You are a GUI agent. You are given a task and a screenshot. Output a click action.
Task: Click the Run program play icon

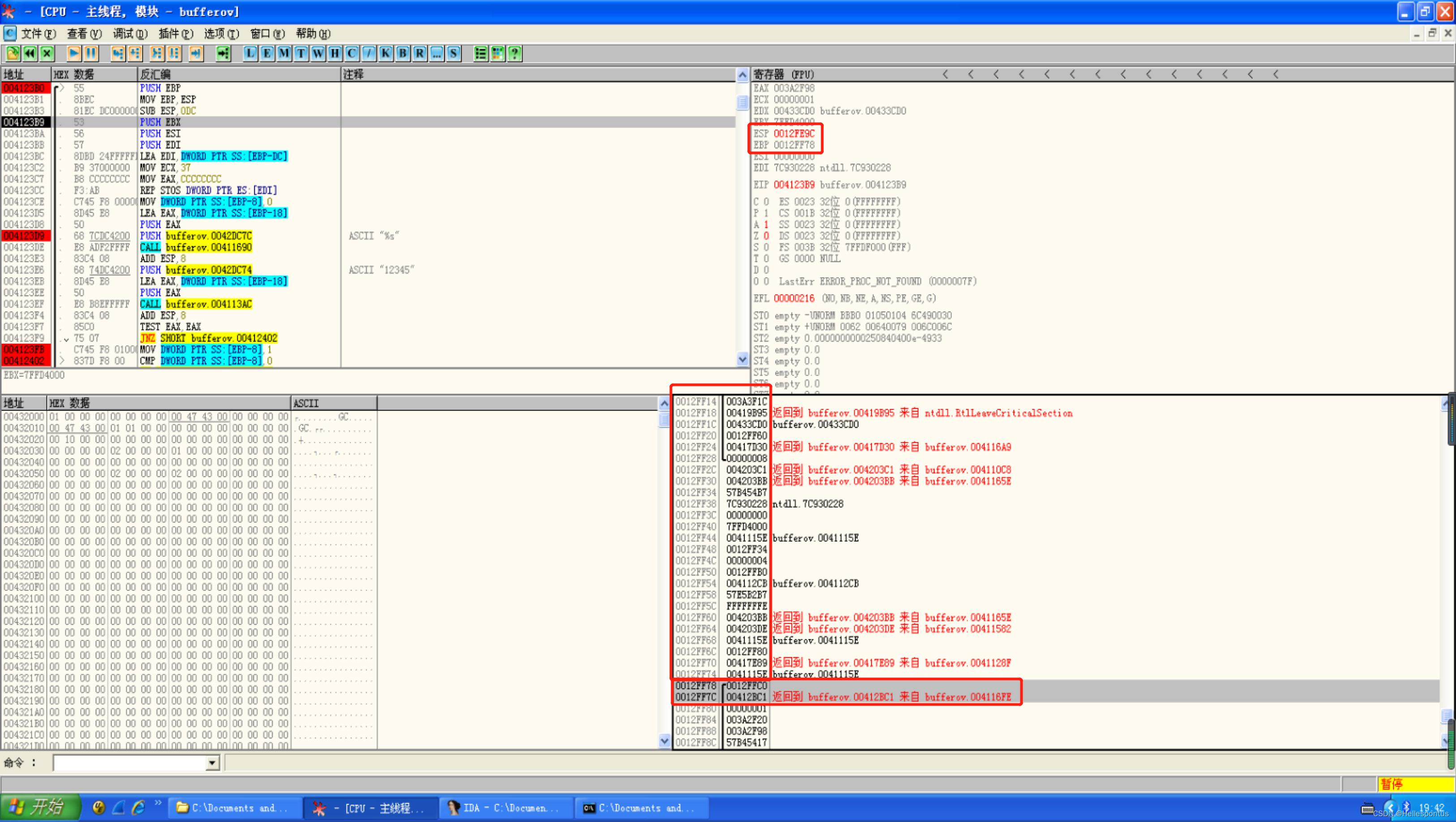click(73, 53)
